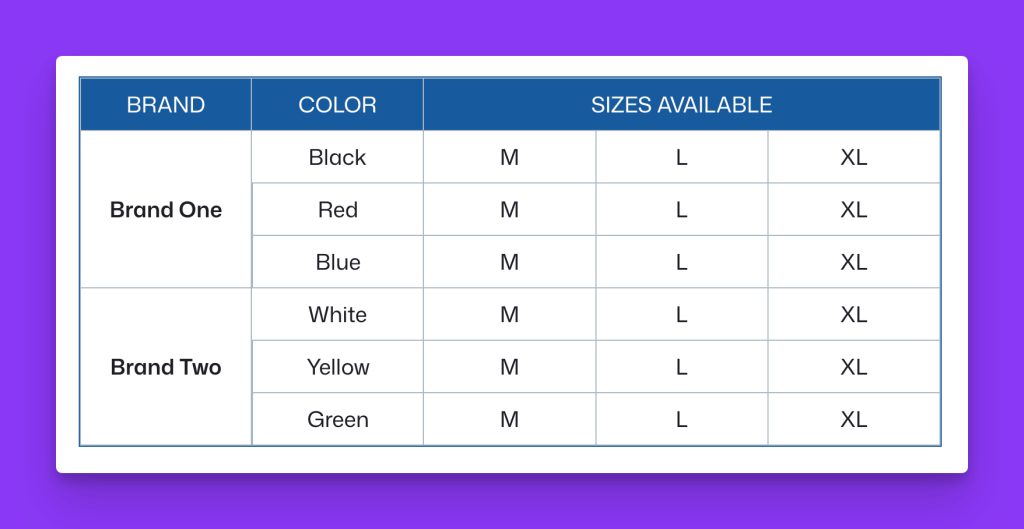Viewport: 1024px width, 529px height.
Task: Select size M in the Green row
Action: point(509,419)
